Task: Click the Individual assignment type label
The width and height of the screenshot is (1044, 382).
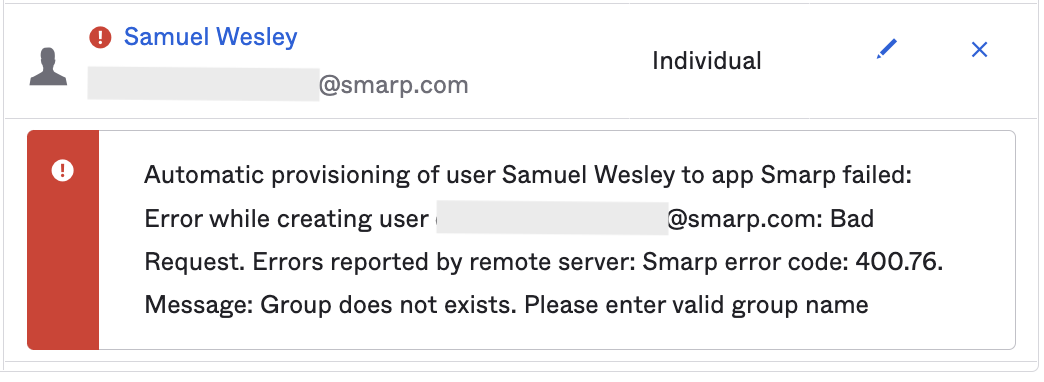Action: pyautogui.click(x=706, y=61)
